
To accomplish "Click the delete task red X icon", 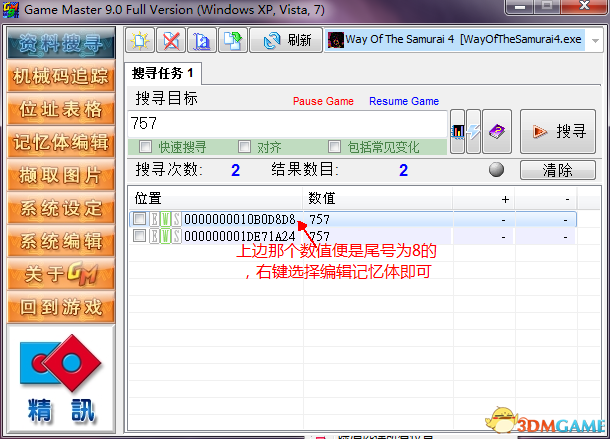I will [171, 40].
